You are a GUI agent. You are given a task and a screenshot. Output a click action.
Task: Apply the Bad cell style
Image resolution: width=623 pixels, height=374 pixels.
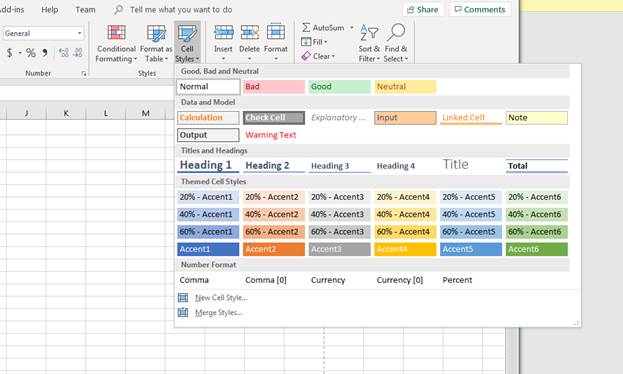tap(274, 87)
